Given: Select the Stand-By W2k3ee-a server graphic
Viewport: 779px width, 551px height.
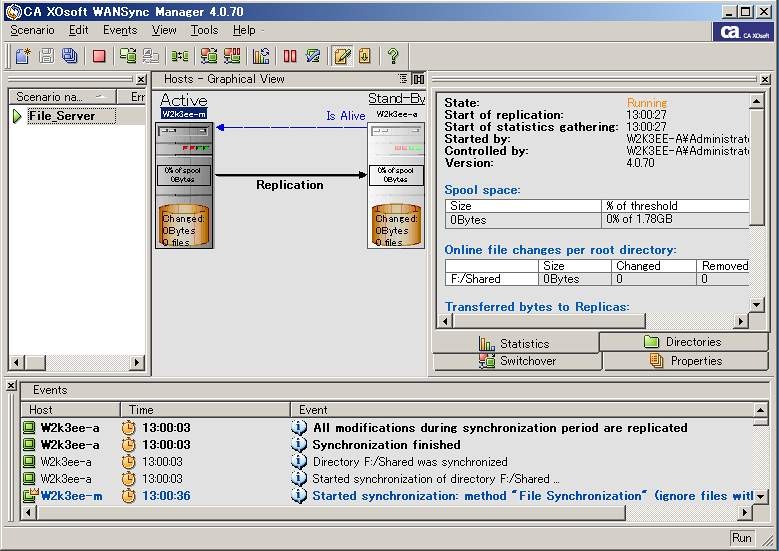Looking at the screenshot, I should point(396,185).
